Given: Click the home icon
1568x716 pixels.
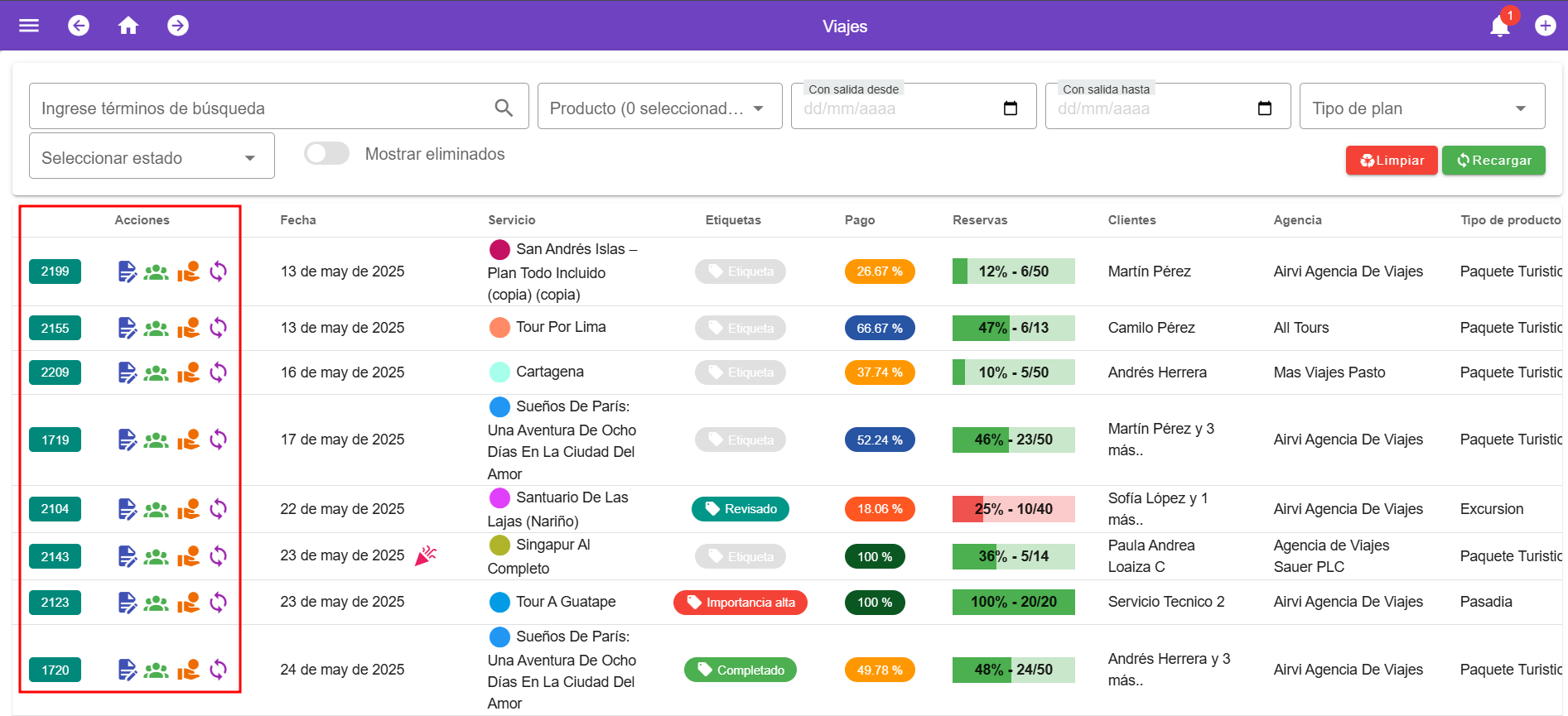Looking at the screenshot, I should point(128,26).
